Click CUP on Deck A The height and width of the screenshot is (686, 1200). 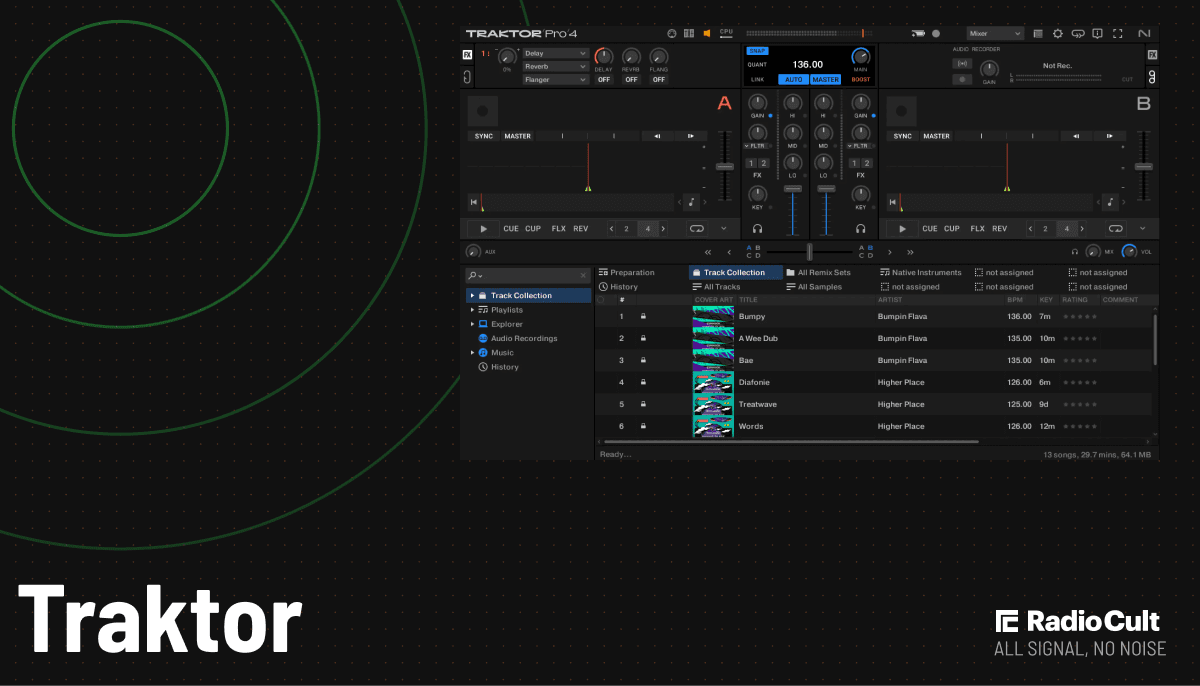[x=533, y=229]
